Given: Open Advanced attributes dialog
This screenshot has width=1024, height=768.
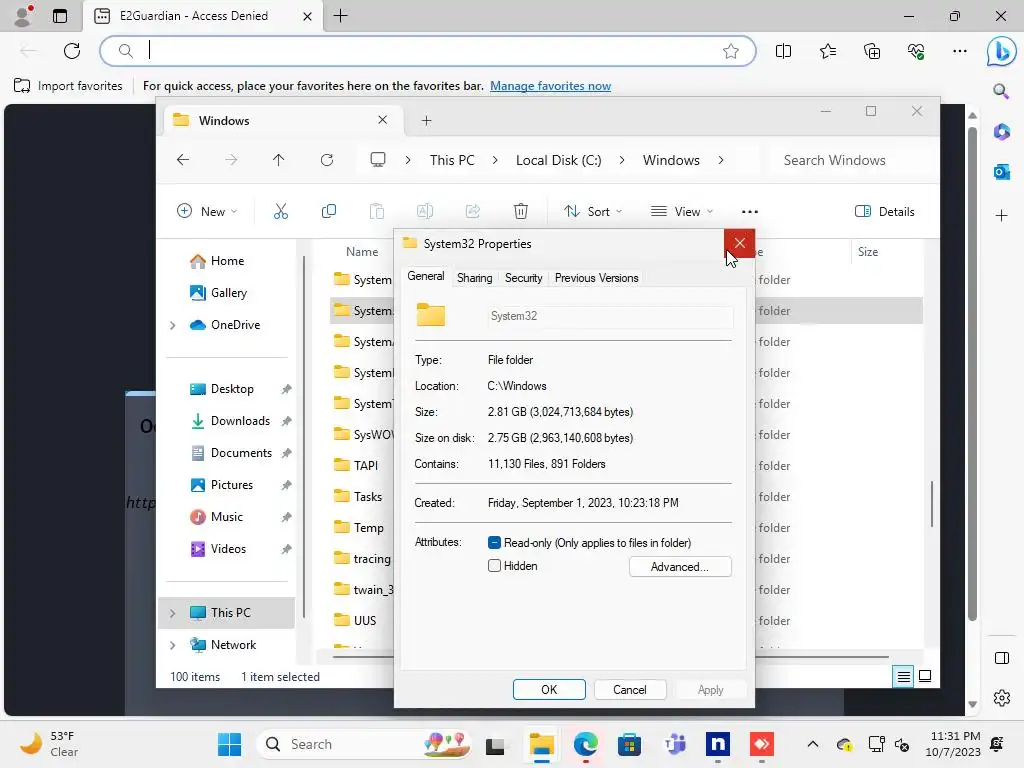Looking at the screenshot, I should [x=680, y=567].
